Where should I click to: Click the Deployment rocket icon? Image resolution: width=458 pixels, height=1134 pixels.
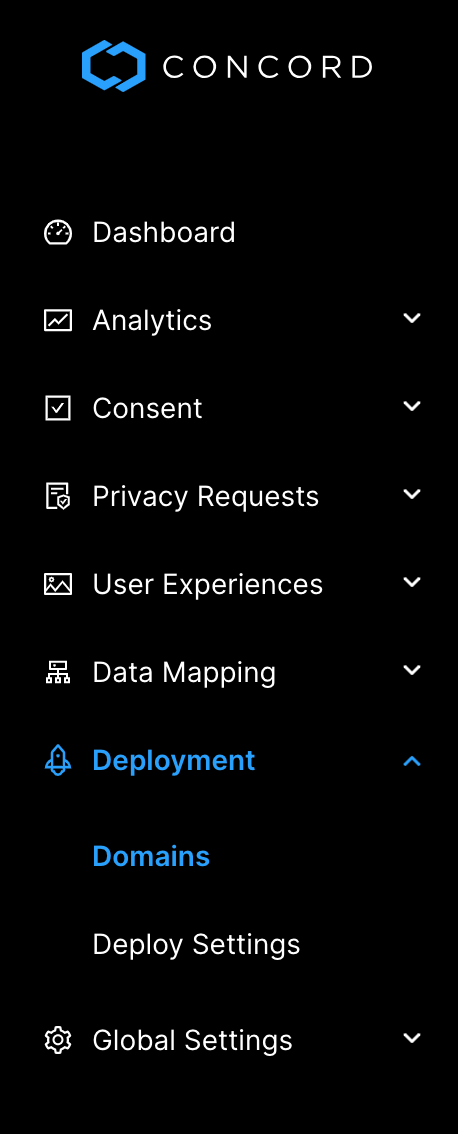click(58, 761)
